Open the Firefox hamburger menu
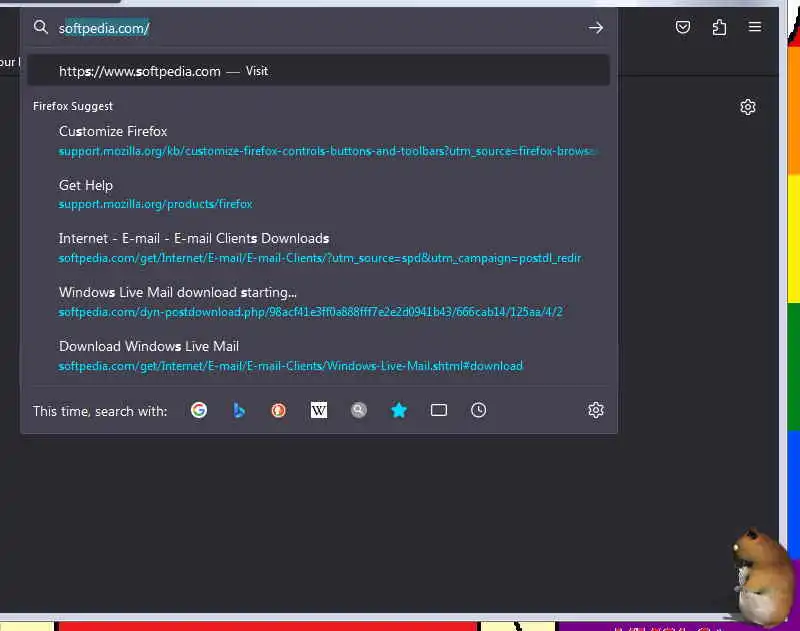The height and width of the screenshot is (631, 800). [755, 27]
